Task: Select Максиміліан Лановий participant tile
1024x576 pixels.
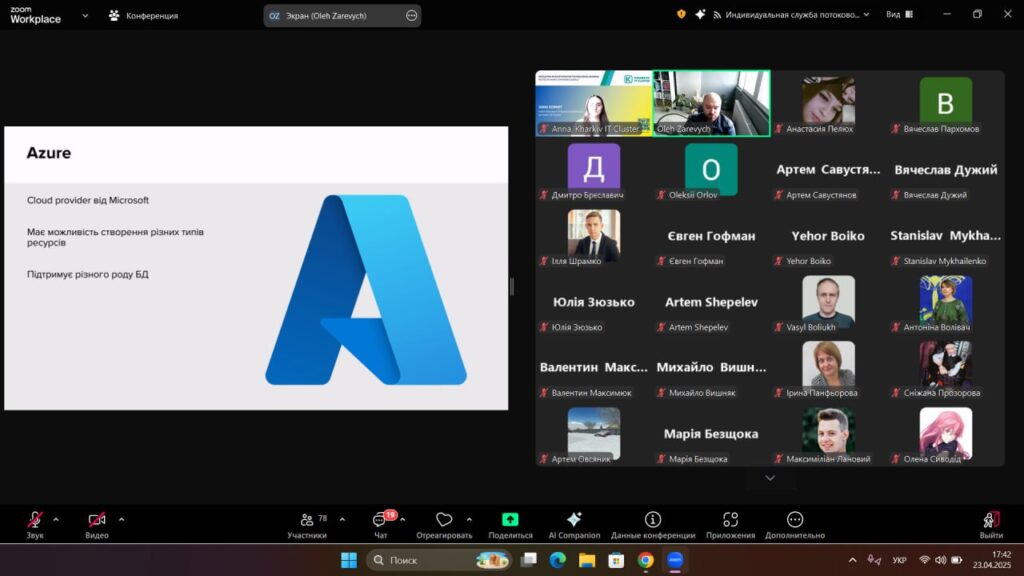Action: coord(828,434)
